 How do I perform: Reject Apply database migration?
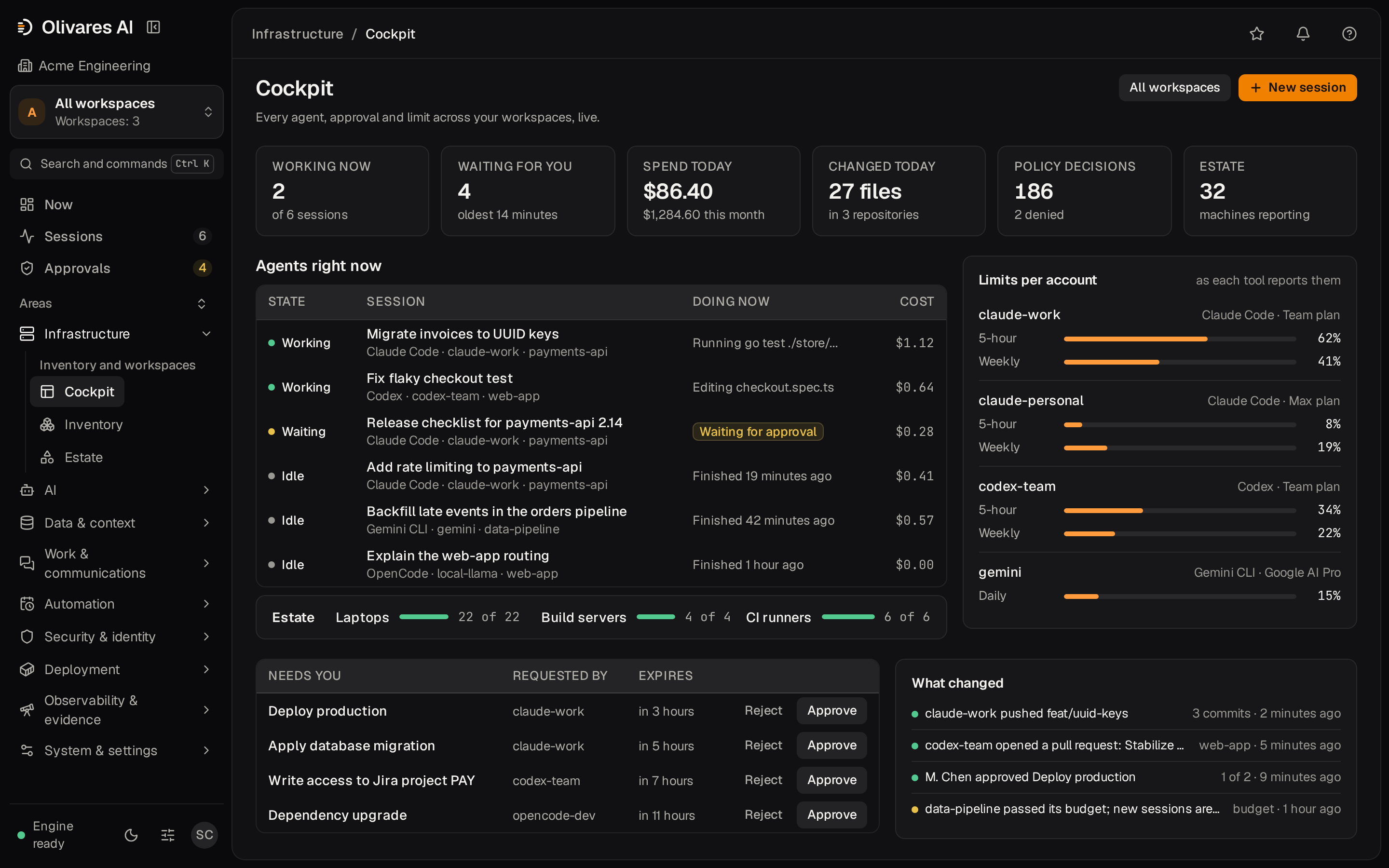tap(763, 745)
